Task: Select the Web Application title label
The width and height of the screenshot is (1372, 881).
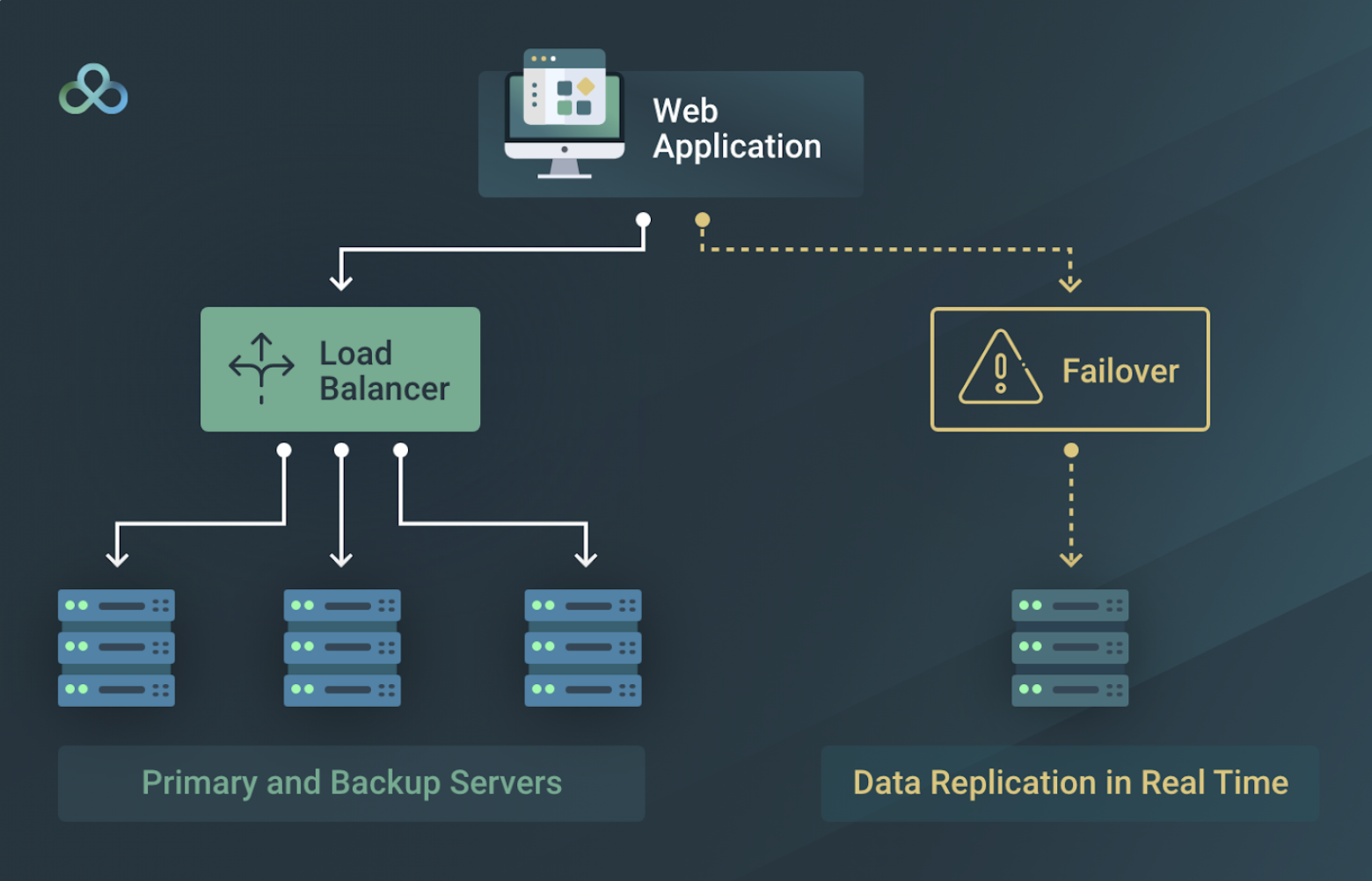Action: coord(736,128)
